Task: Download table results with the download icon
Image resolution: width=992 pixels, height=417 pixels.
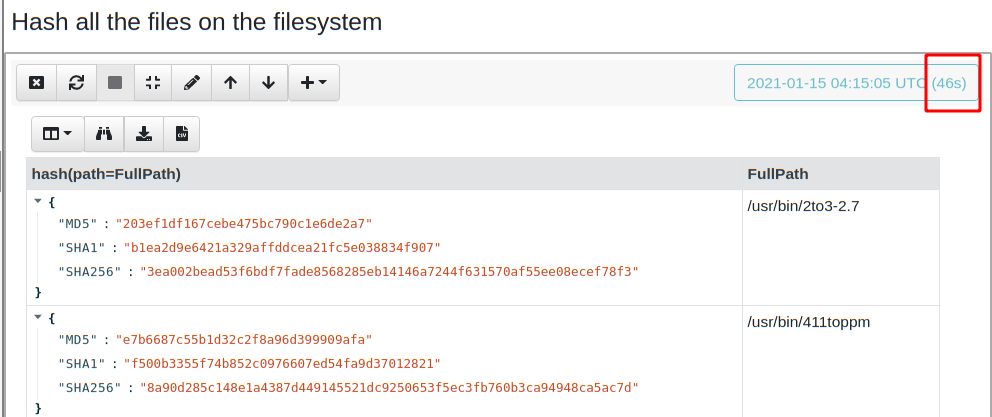Action: point(144,133)
